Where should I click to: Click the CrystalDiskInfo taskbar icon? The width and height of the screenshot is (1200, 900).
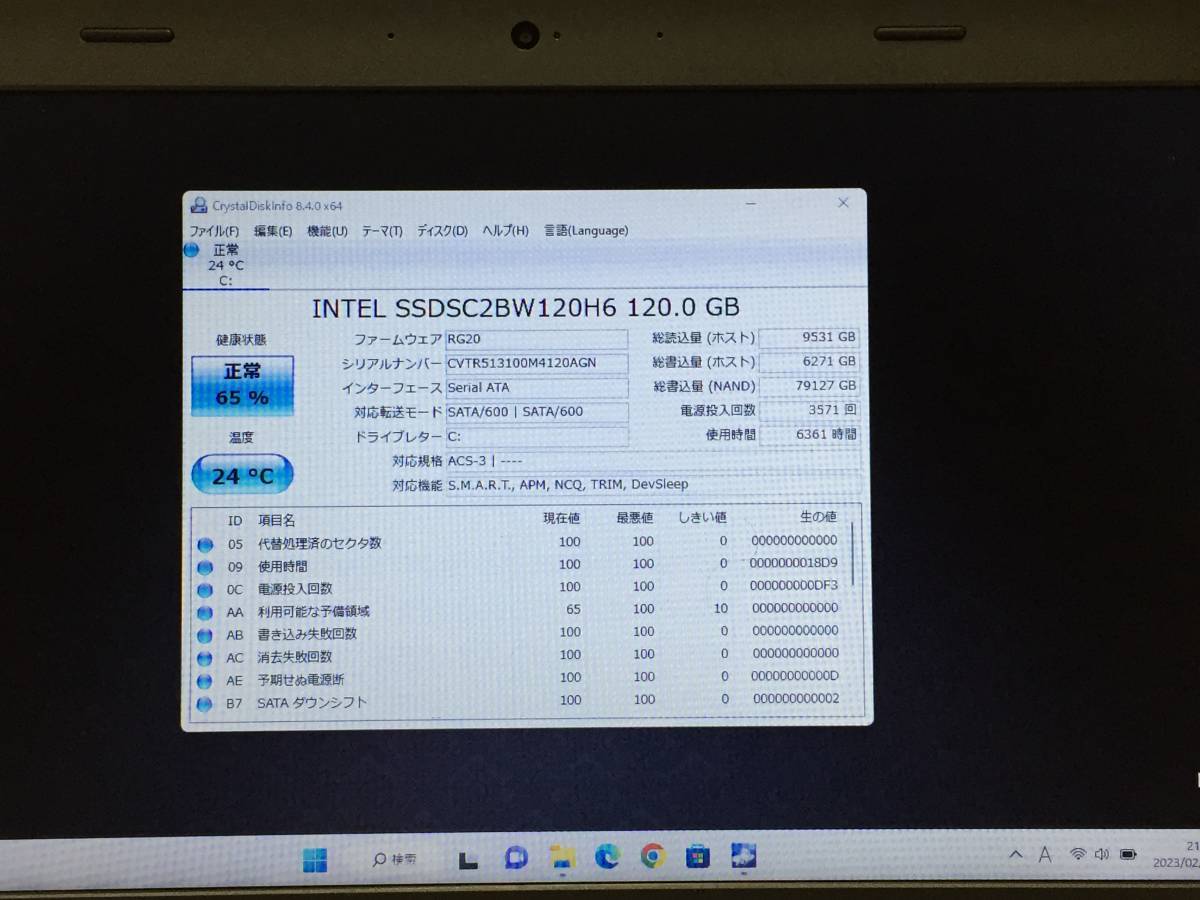click(743, 856)
